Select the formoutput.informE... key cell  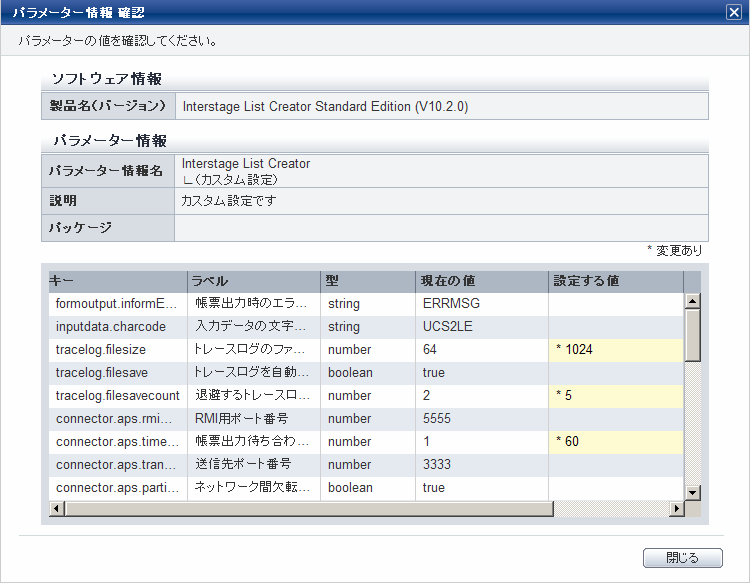pyautogui.click(x=118, y=304)
